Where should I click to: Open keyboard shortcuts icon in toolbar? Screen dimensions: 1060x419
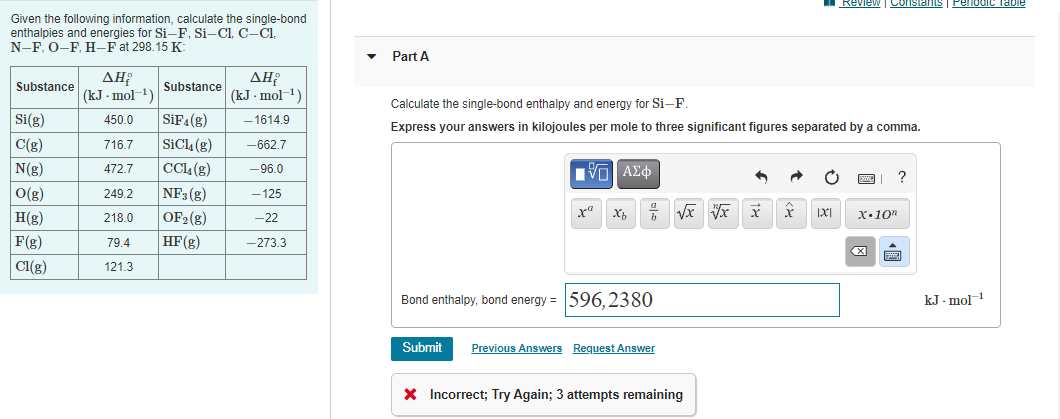(x=866, y=178)
